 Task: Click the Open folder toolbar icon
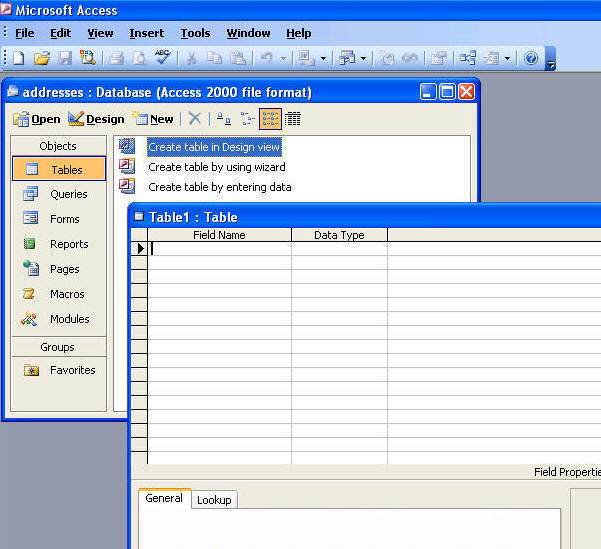point(42,58)
